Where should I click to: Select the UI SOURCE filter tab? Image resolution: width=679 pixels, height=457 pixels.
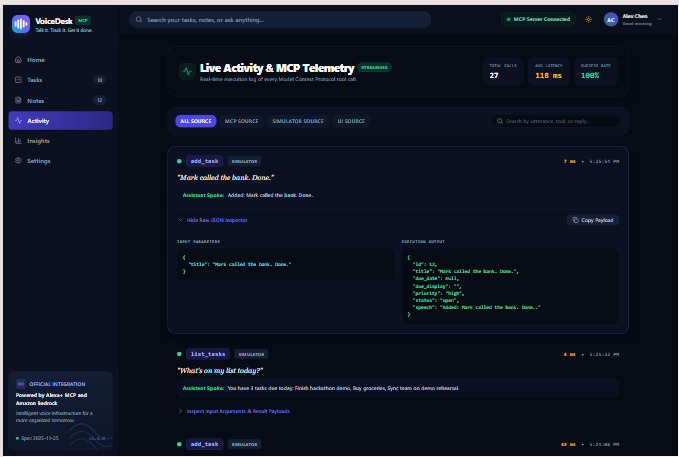click(x=351, y=121)
